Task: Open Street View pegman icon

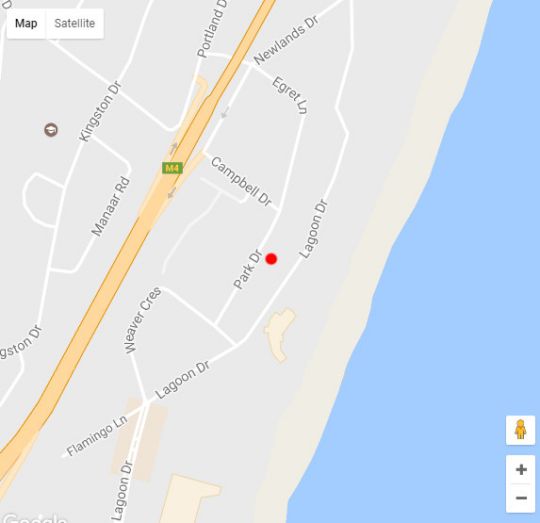Action: pyautogui.click(x=520, y=430)
